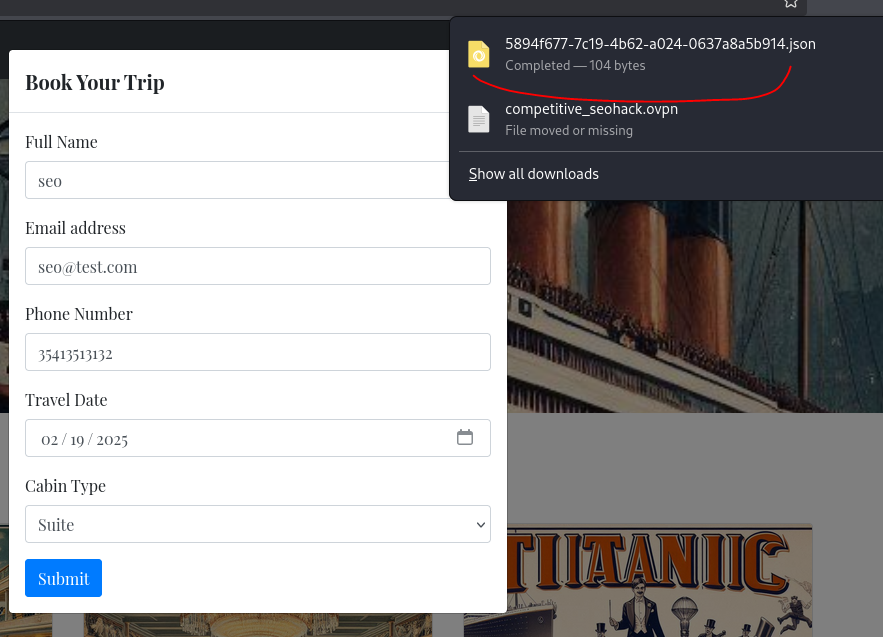Image resolution: width=883 pixels, height=637 pixels.
Task: Open the downloaded 5894f677 JSON file name
Action: pos(660,44)
